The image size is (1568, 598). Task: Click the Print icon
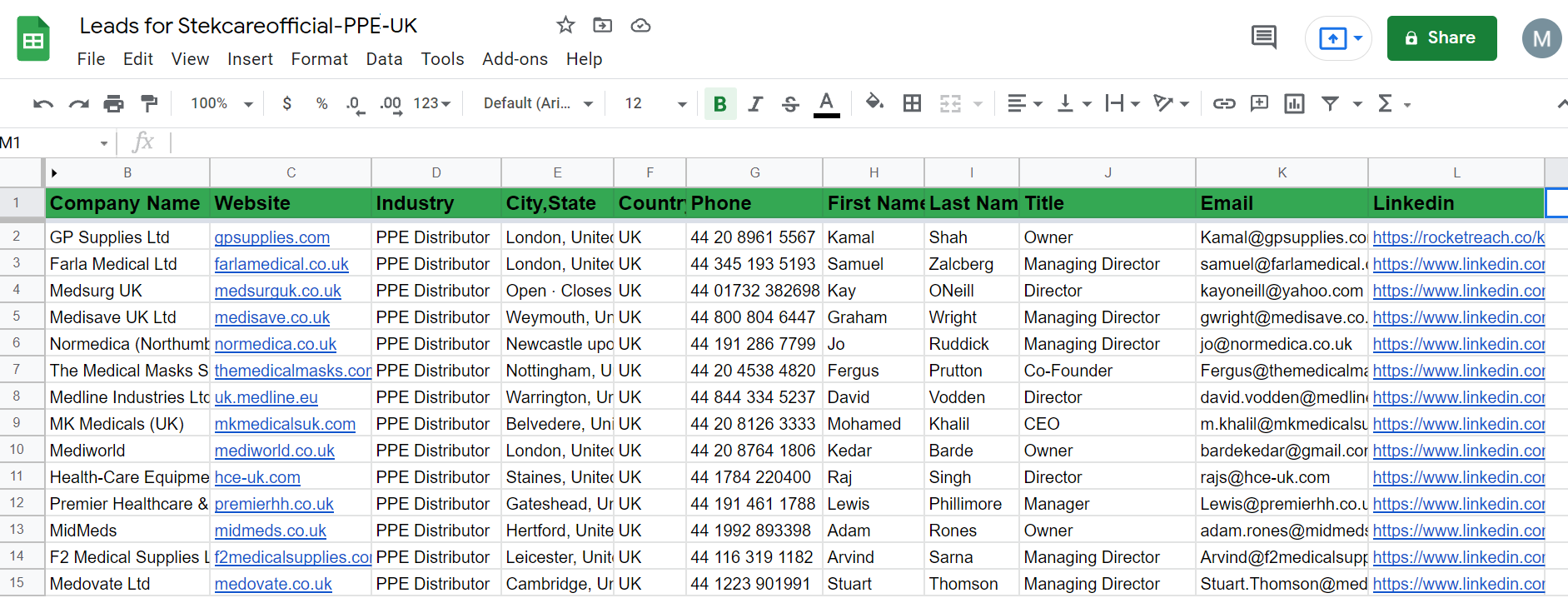(x=113, y=103)
